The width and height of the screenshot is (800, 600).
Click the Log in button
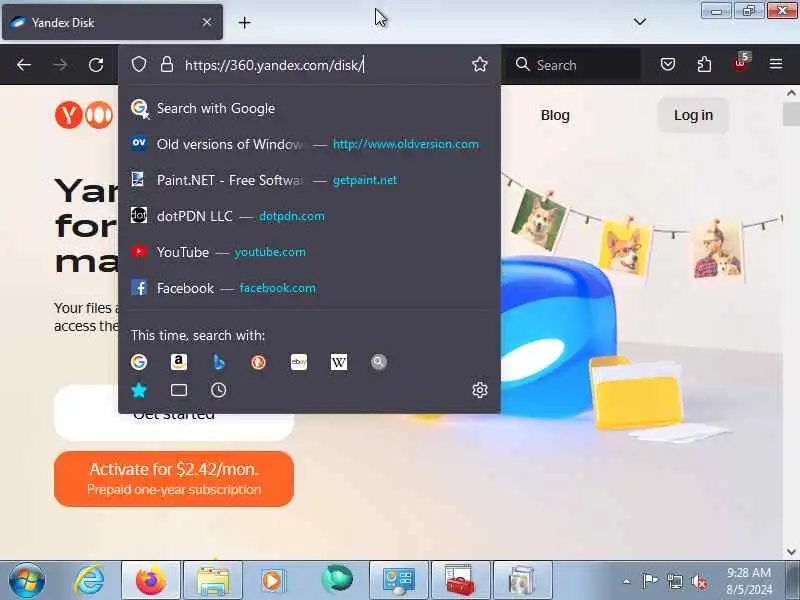point(693,115)
